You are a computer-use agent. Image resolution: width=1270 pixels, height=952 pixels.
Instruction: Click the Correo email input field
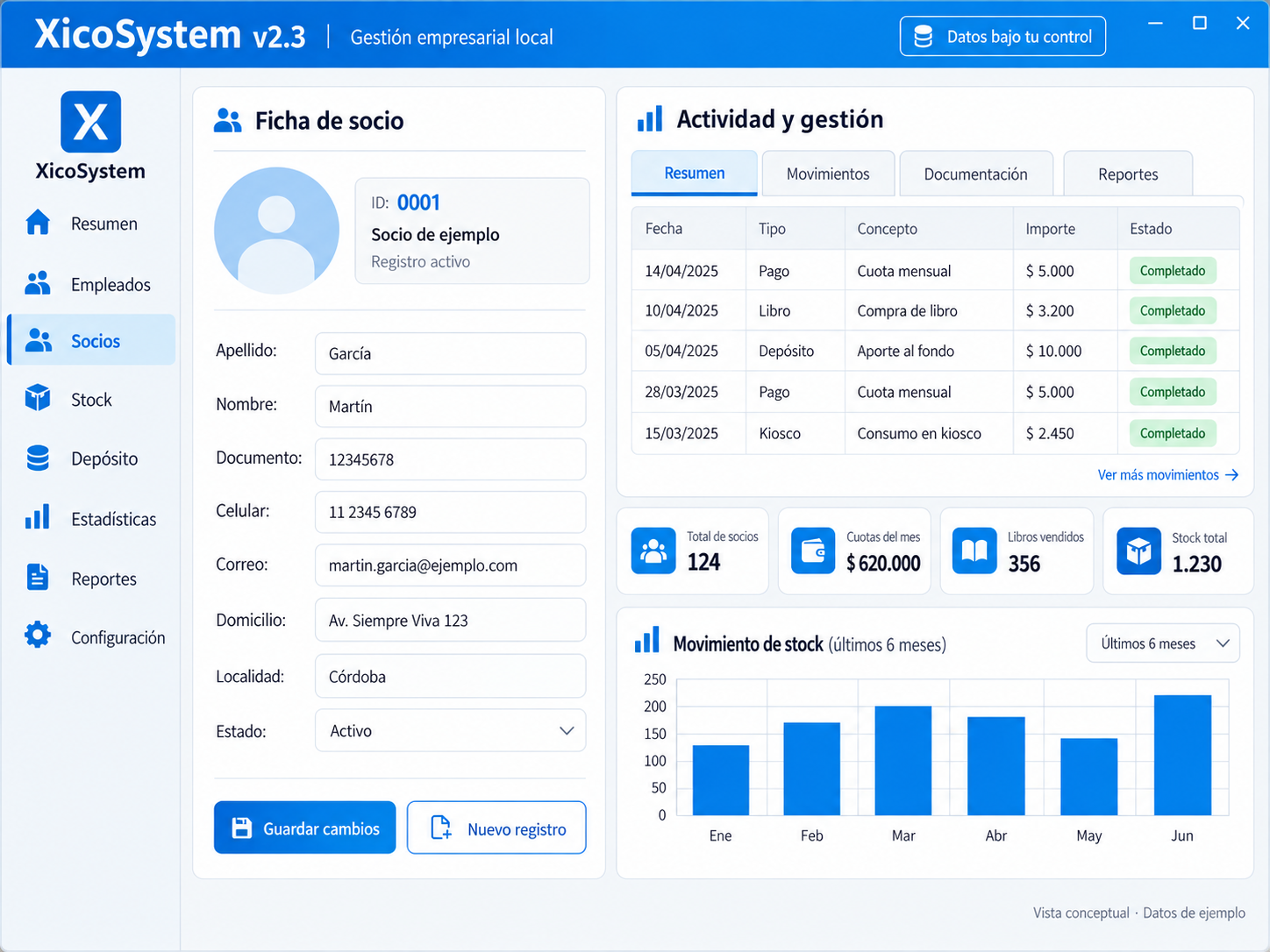[x=450, y=565]
